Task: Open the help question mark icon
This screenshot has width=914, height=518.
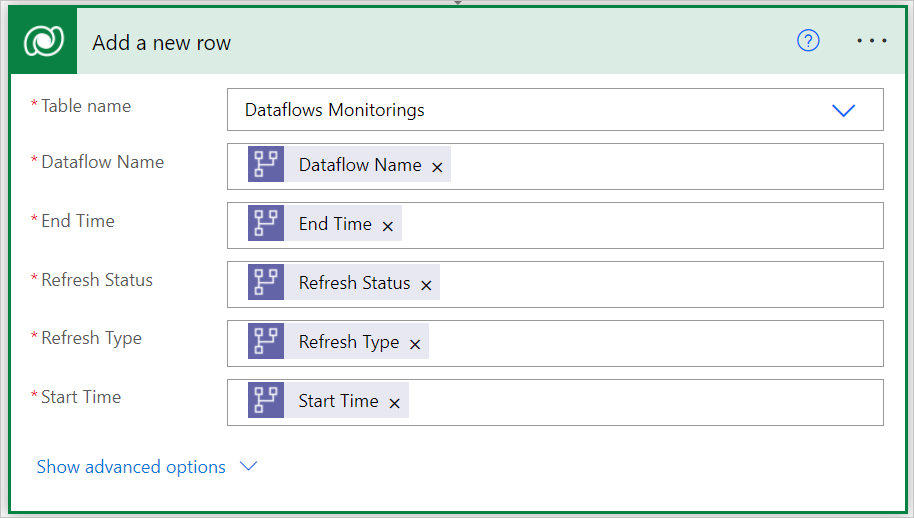Action: point(808,41)
